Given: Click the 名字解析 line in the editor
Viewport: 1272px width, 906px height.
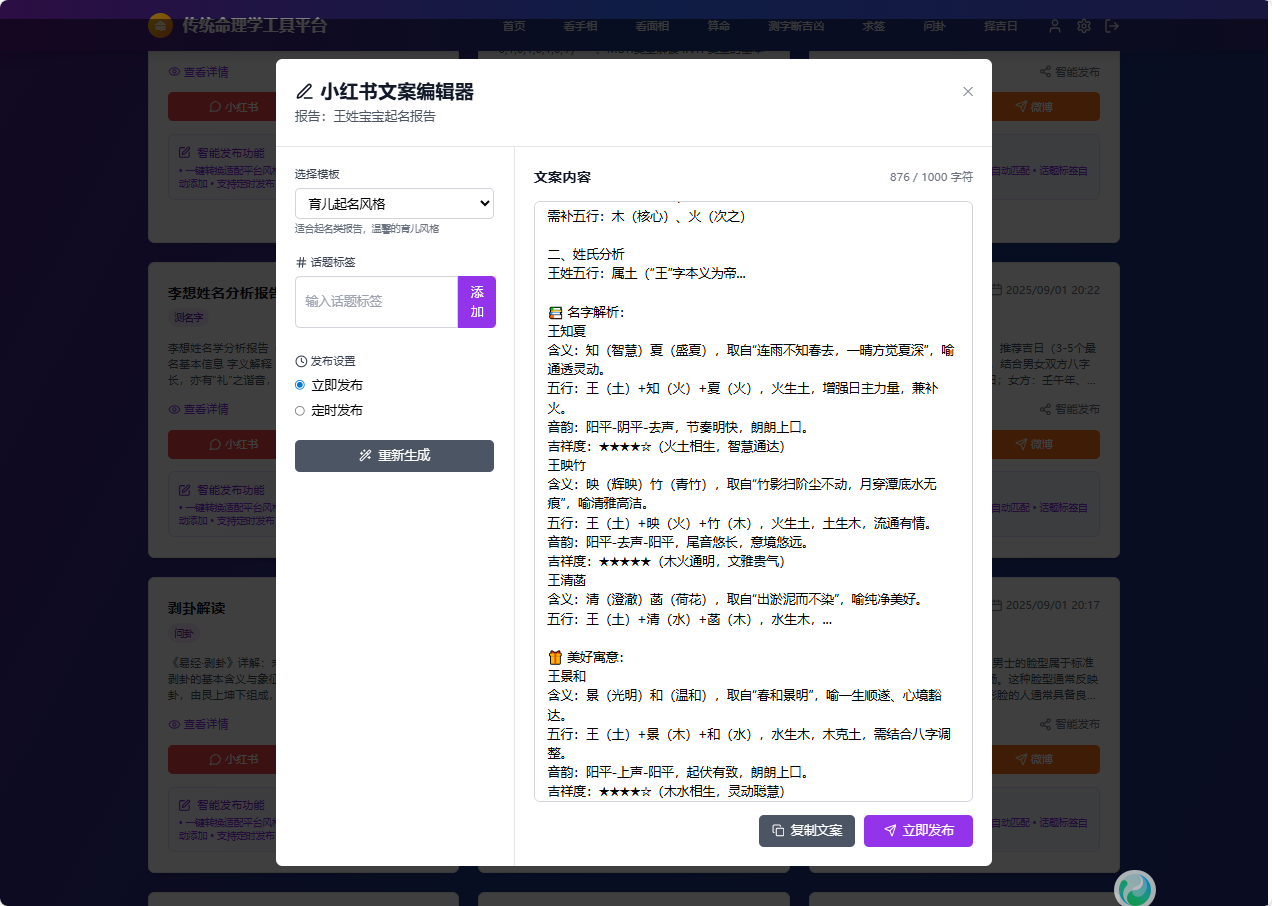Looking at the screenshot, I should pyautogui.click(x=586, y=312).
